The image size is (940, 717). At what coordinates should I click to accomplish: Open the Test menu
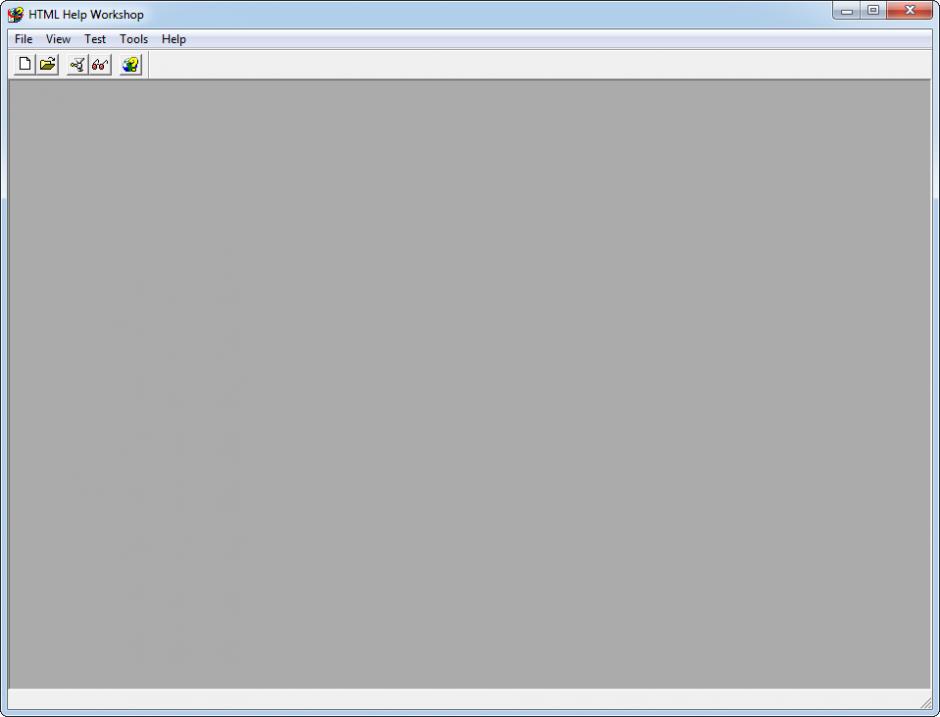(95, 39)
